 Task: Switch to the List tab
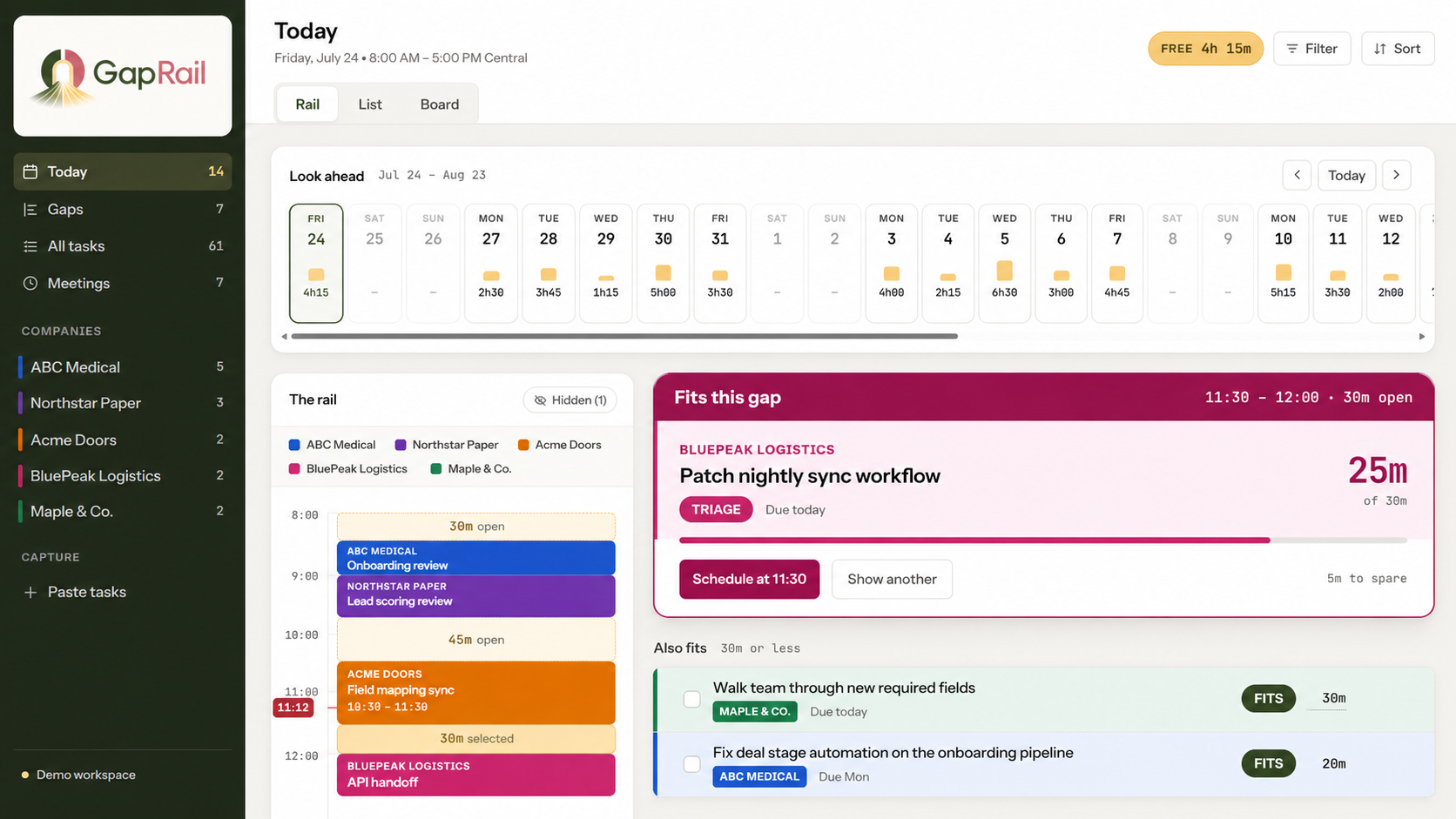(370, 104)
